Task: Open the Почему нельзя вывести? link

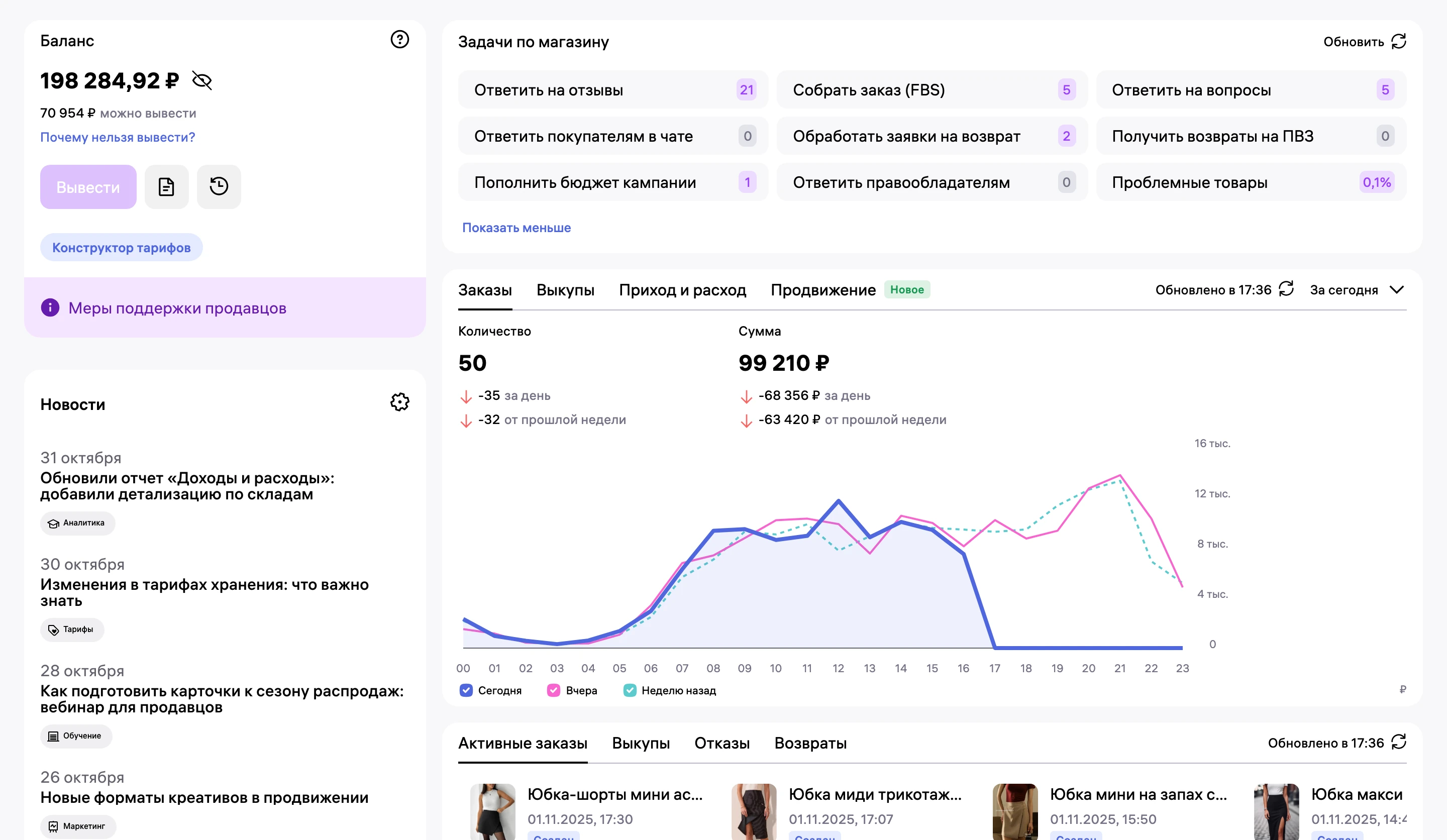Action: click(x=118, y=137)
